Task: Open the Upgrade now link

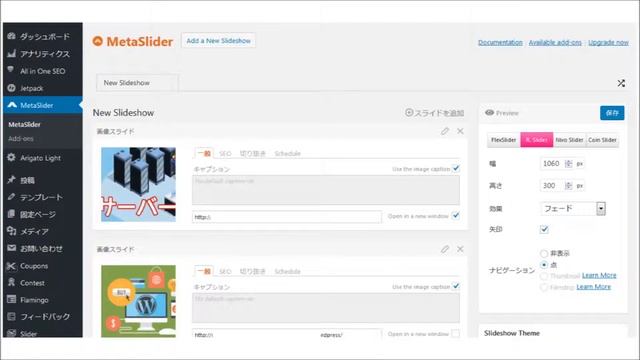Action: [608, 42]
